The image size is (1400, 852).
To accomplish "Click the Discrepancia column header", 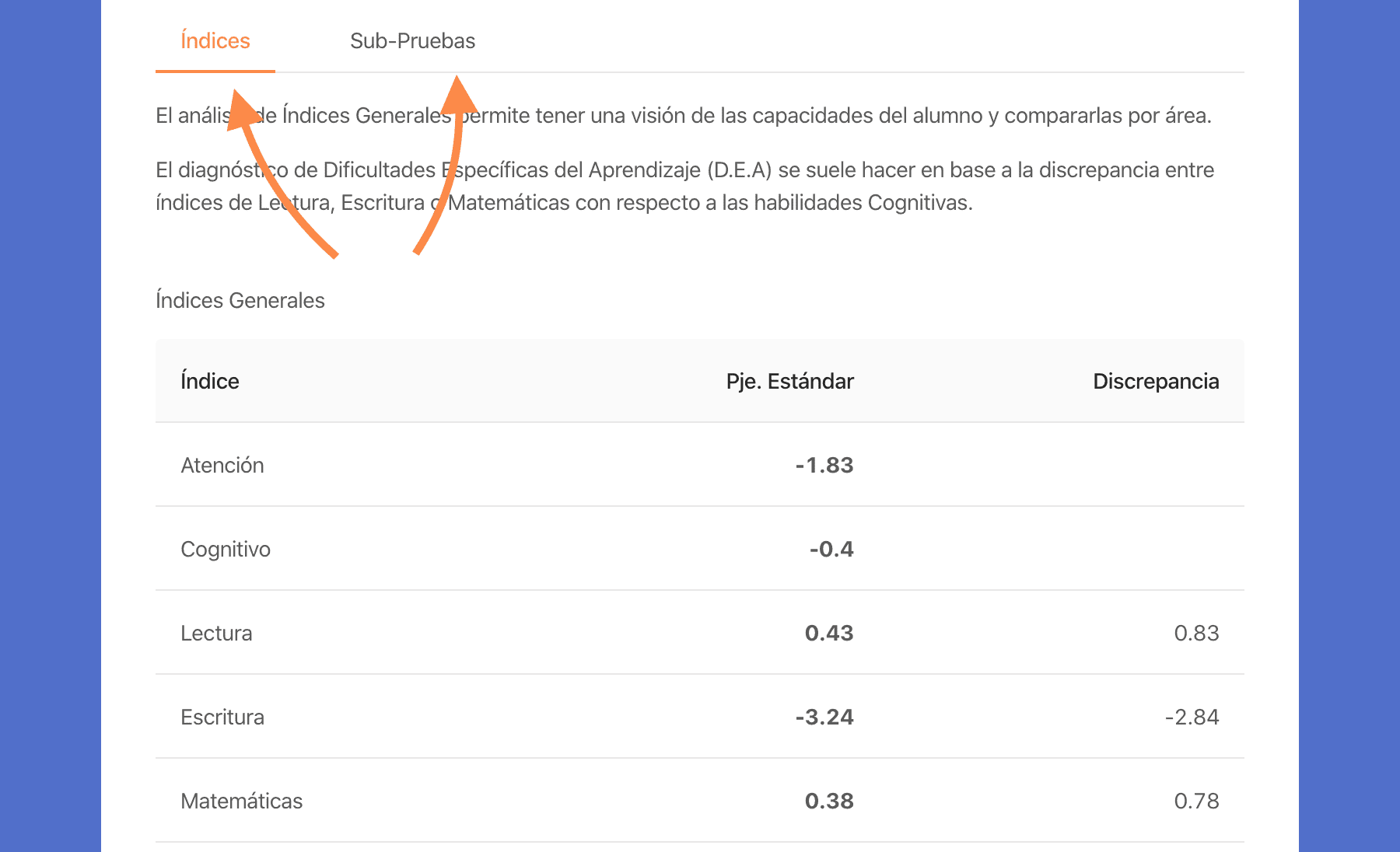I will tap(1155, 381).
